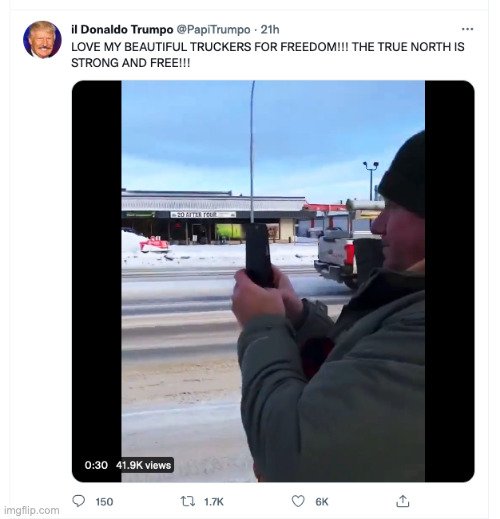Open the three-dot more options menu
This screenshot has width=500, height=519.
pyautogui.click(x=467, y=29)
